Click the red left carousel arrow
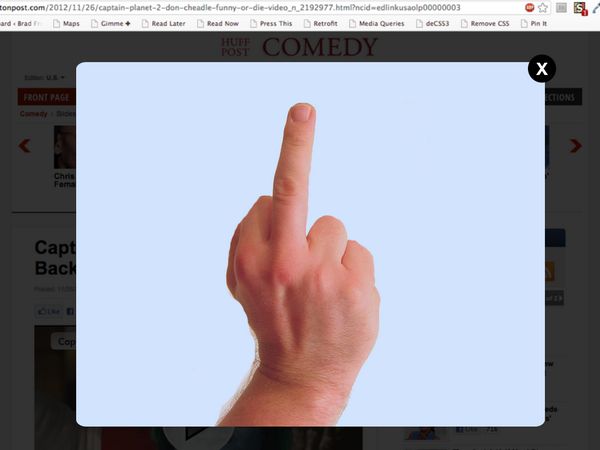 click(24, 146)
